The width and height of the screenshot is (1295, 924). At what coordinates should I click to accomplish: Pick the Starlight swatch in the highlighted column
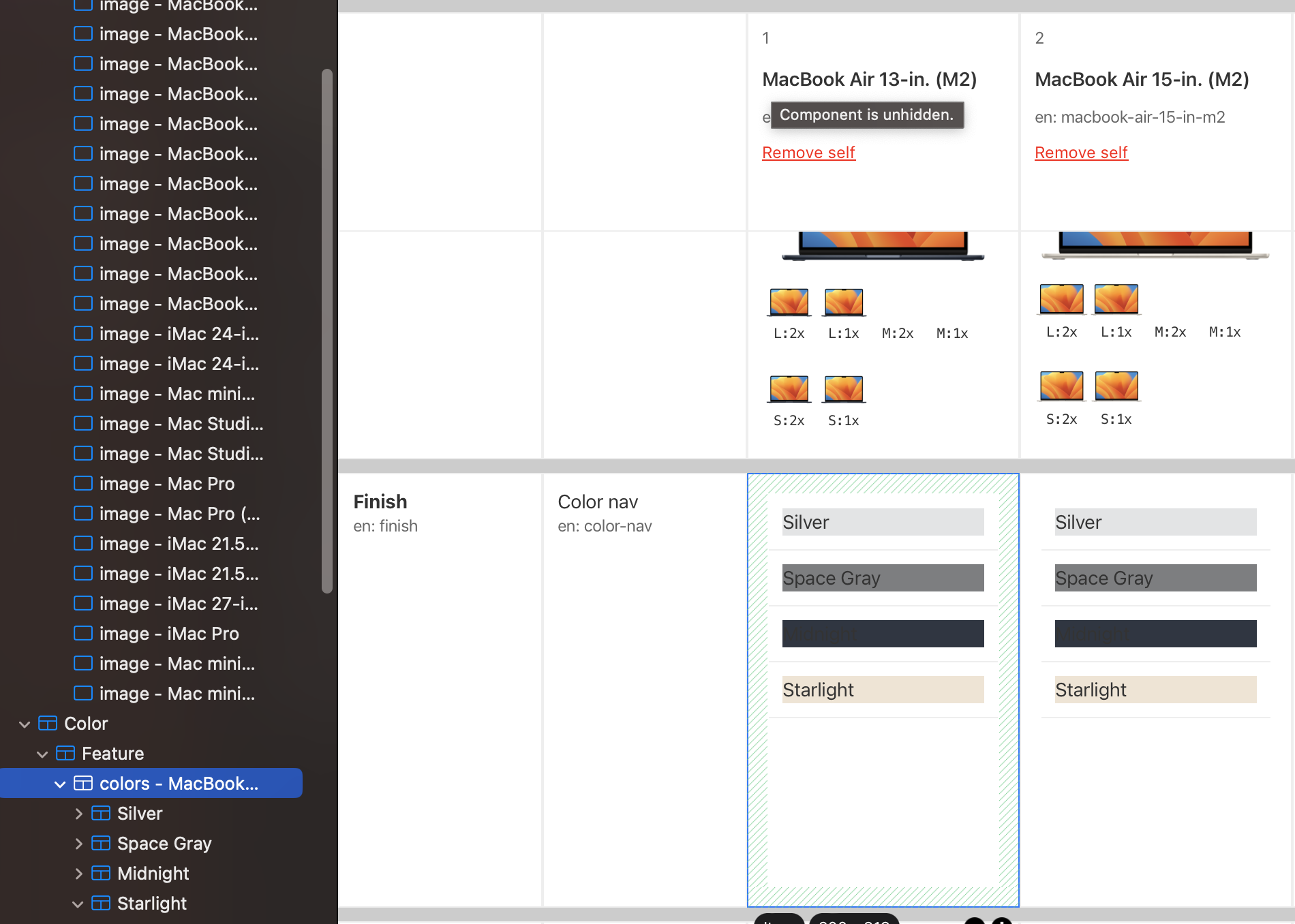pyautogui.click(x=883, y=690)
